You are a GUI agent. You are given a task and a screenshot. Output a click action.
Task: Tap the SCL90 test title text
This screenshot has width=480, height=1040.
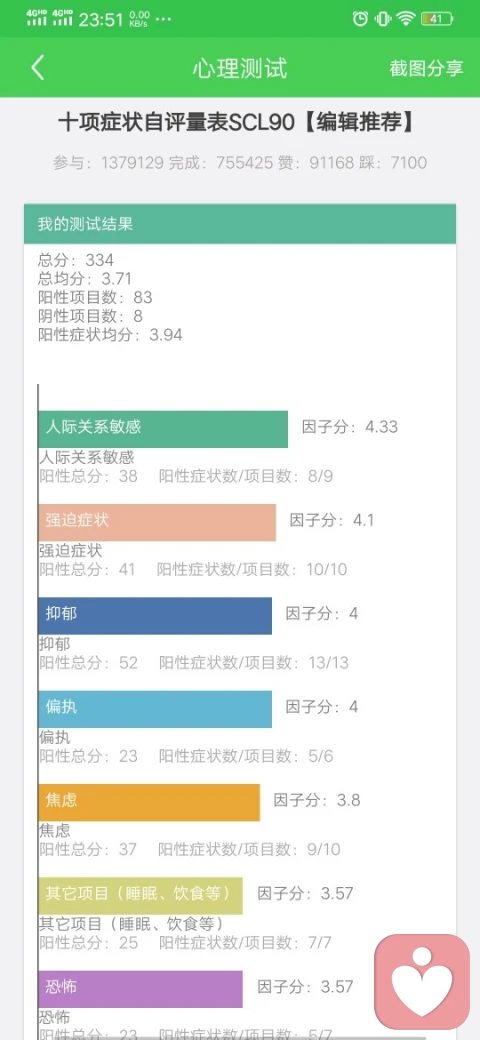coord(237,123)
